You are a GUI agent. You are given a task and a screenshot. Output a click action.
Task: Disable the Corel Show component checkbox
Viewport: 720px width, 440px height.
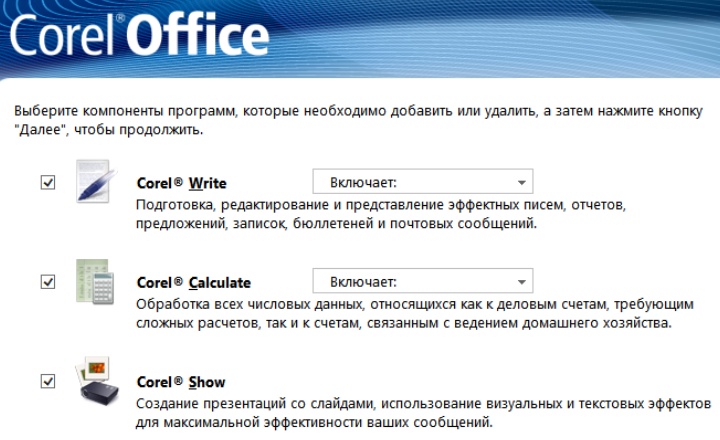47,381
